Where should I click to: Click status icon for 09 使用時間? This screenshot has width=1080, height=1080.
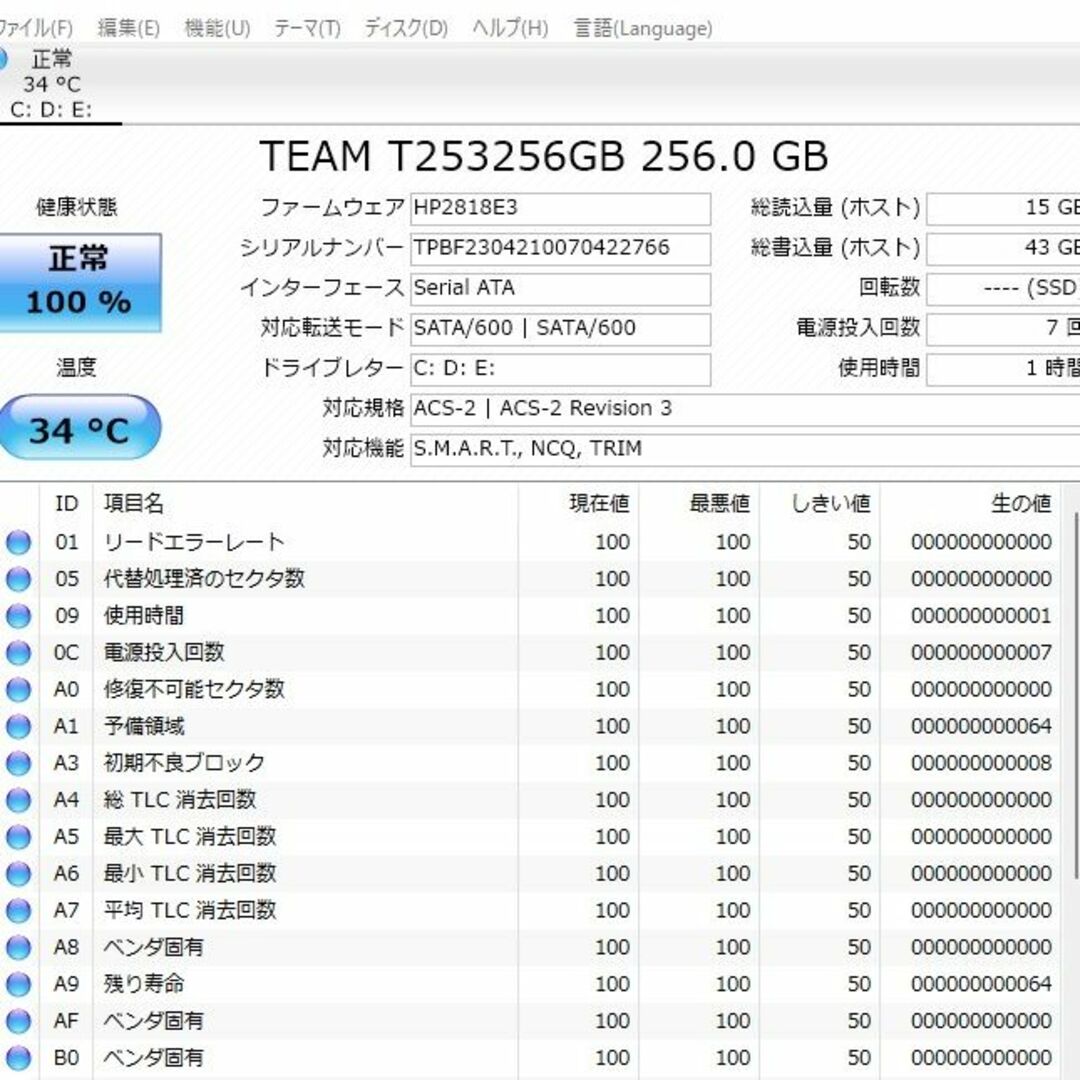19,616
